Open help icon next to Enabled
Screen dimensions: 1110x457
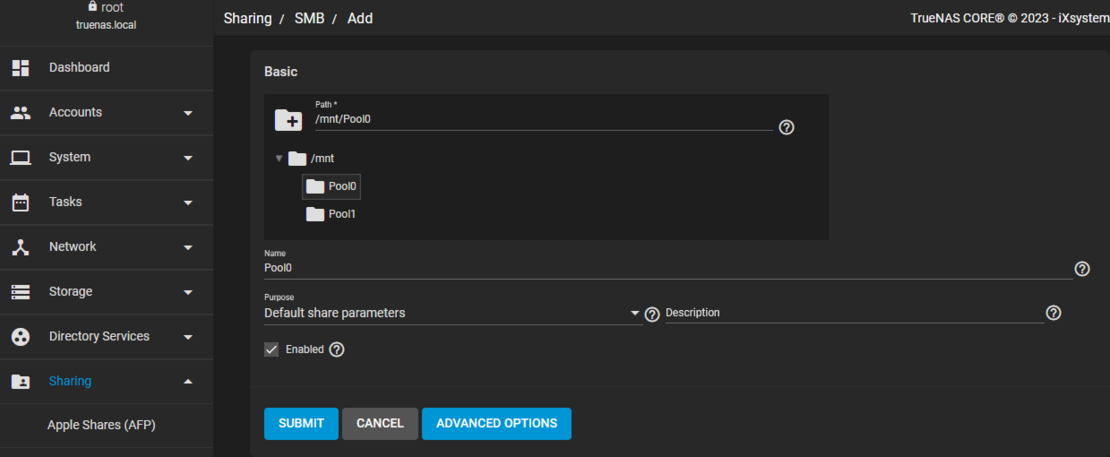click(337, 350)
